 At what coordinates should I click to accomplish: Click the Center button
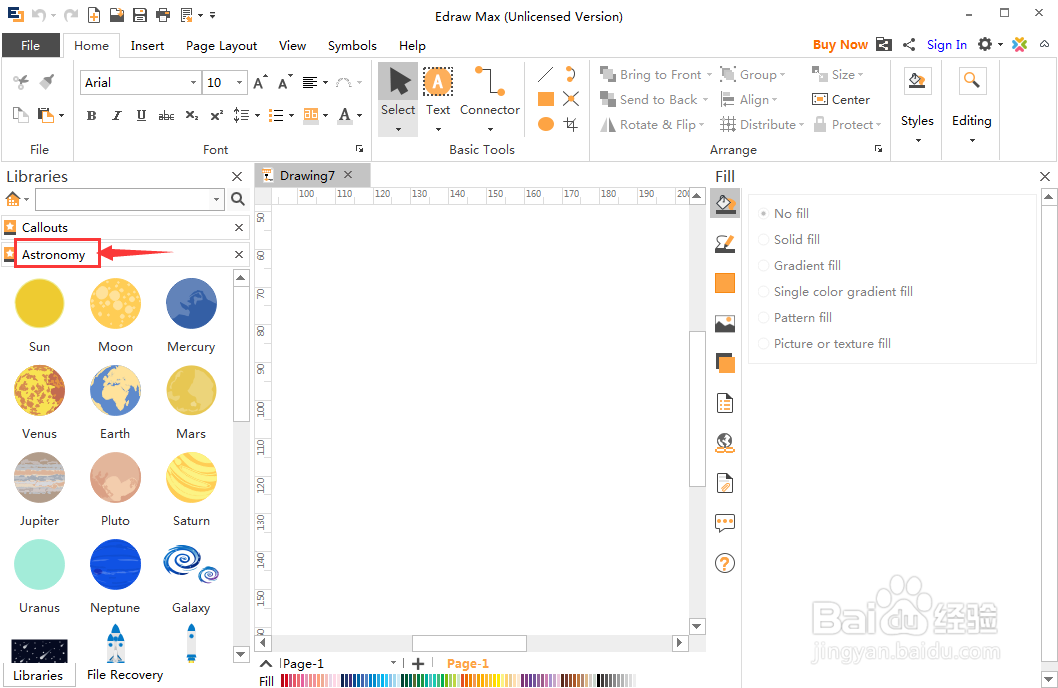[841, 100]
